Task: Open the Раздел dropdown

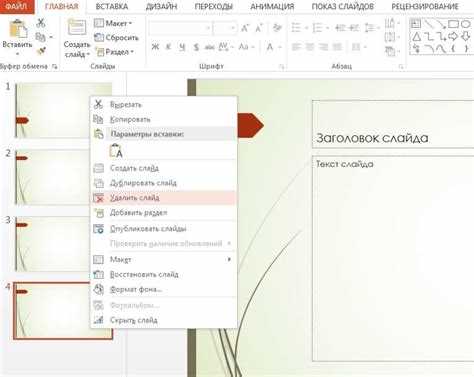Action: [114, 52]
